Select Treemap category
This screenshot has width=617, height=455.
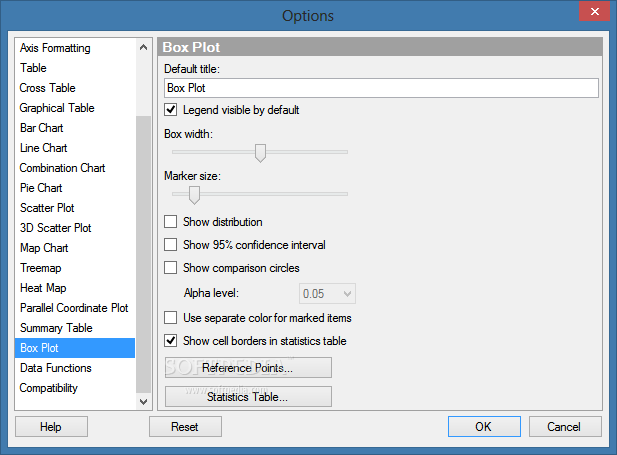pyautogui.click(x=75, y=268)
